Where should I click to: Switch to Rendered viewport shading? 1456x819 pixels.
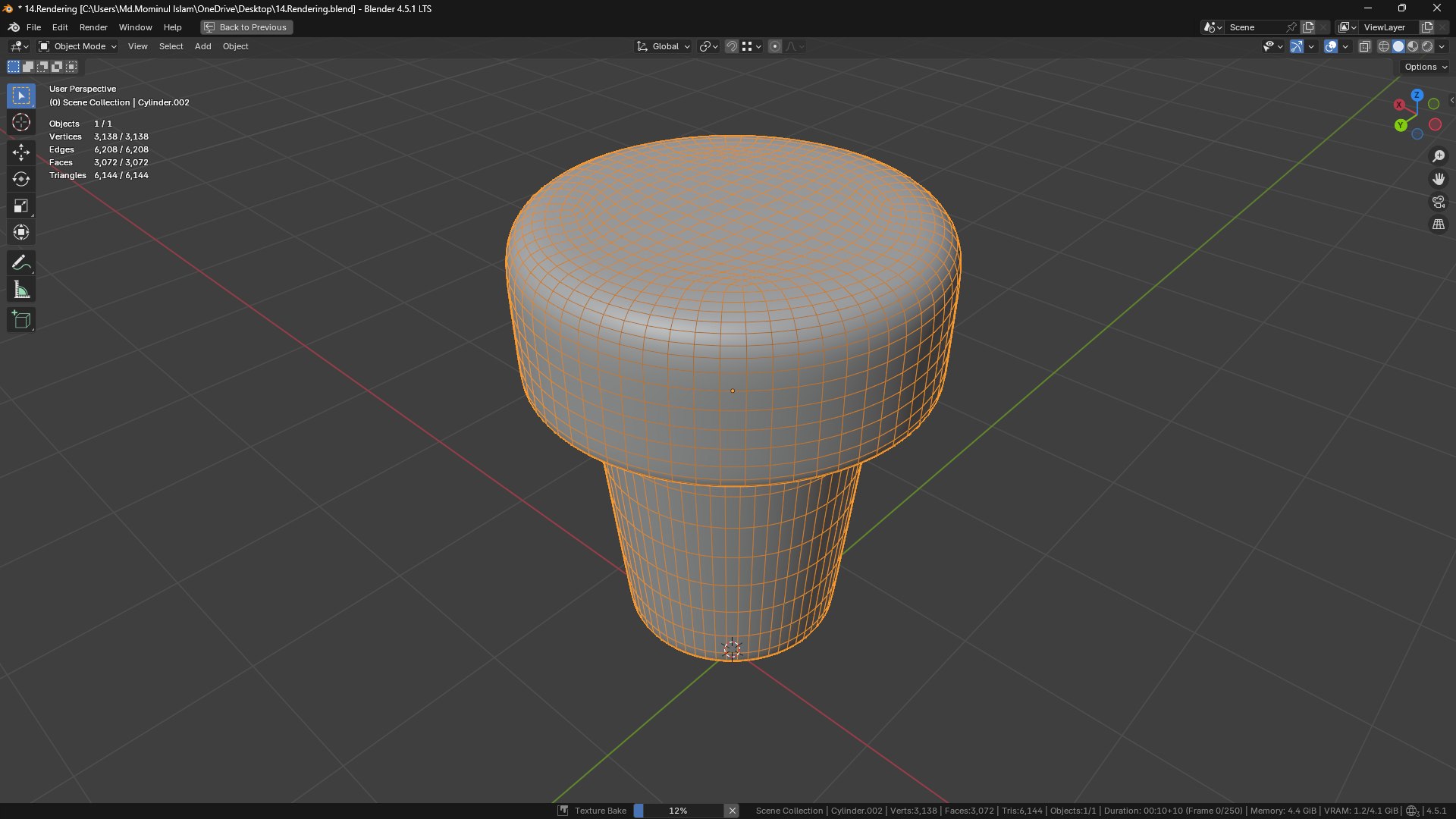(1426, 46)
